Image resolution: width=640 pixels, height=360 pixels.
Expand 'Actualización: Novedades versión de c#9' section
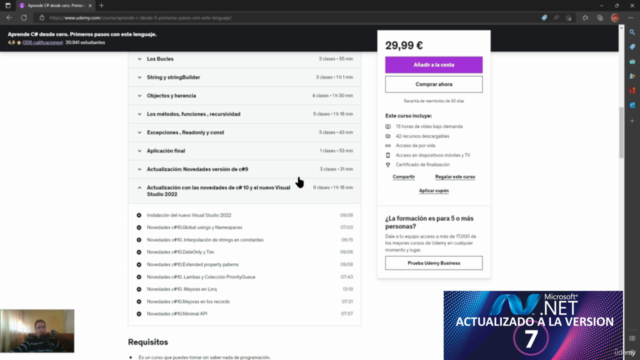pyautogui.click(x=244, y=169)
